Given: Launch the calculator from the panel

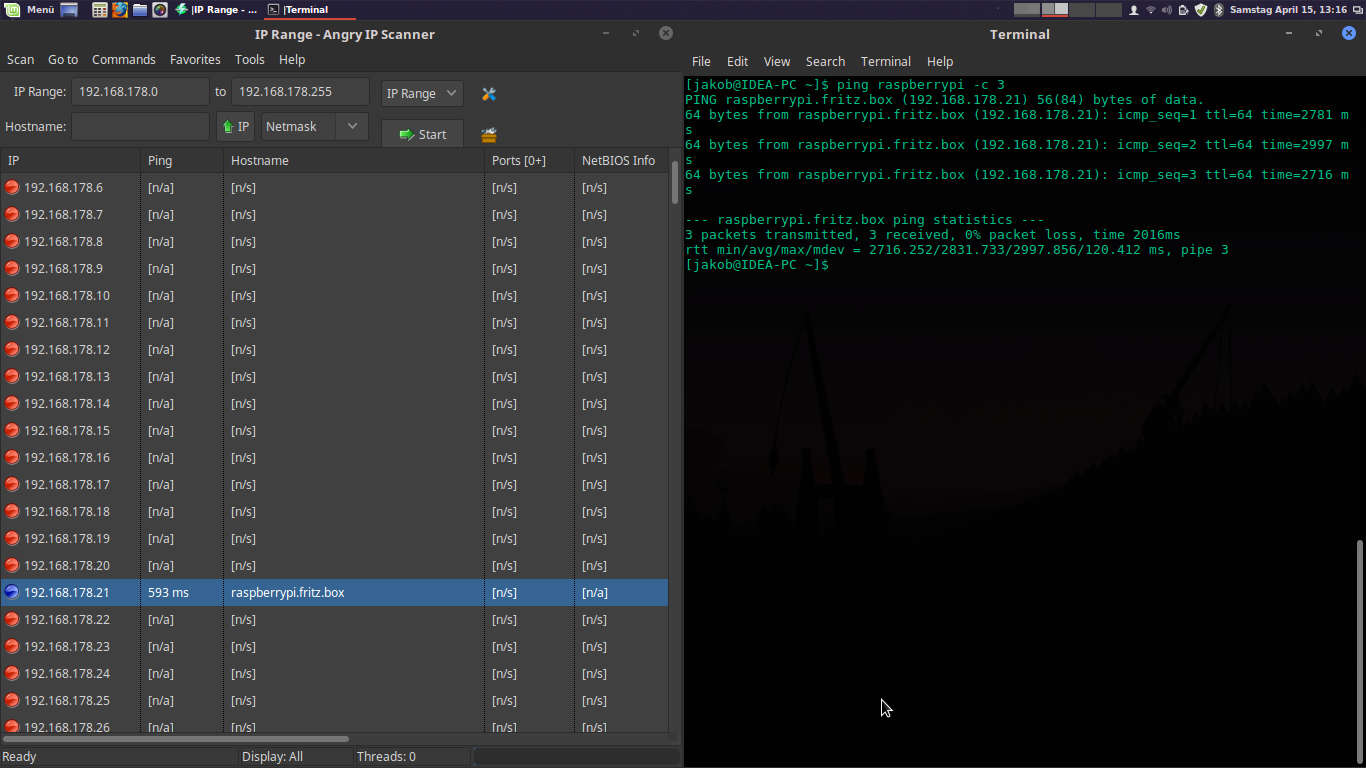Looking at the screenshot, I should (x=100, y=9).
